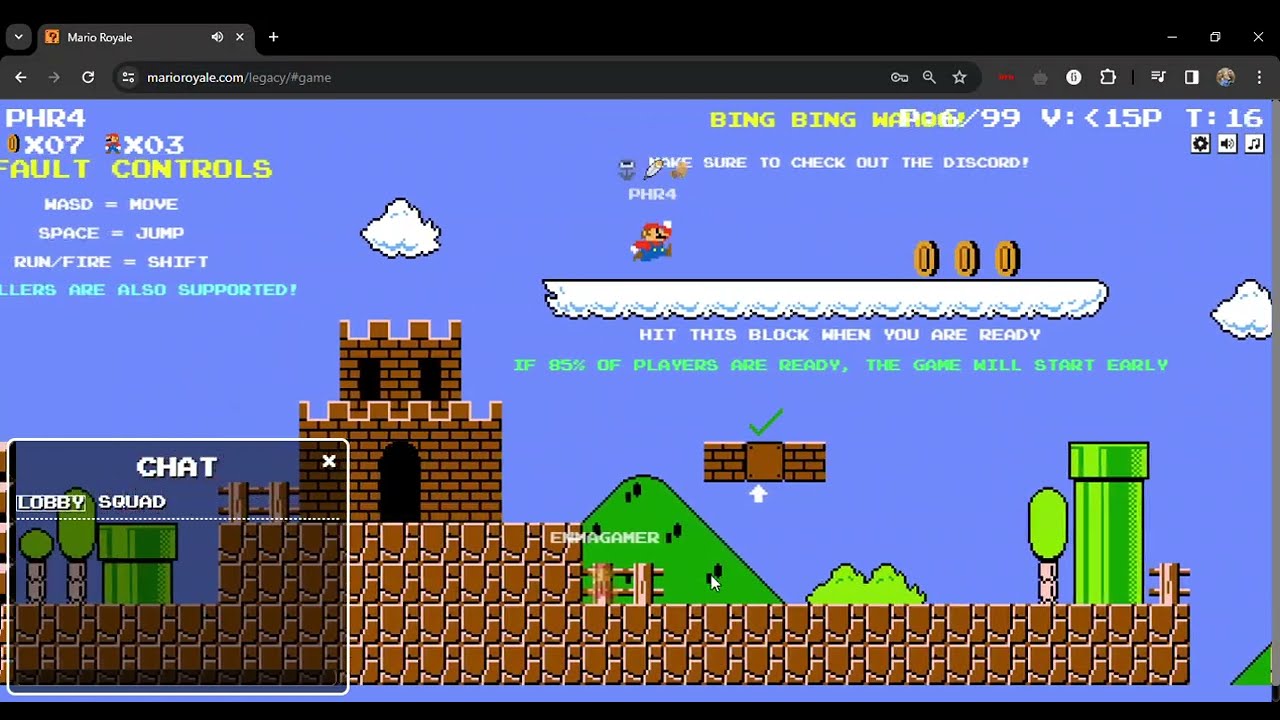
Task: Open the media controls playlist icon
Action: pos(1158,77)
